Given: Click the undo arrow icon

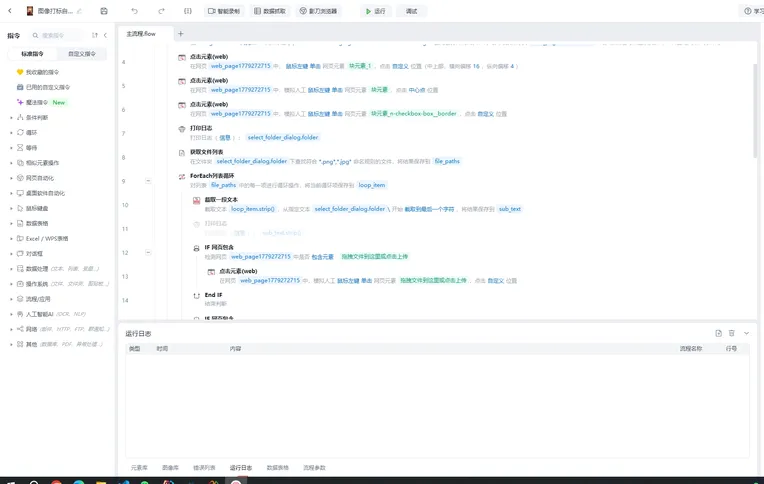Looking at the screenshot, I should [134, 11].
